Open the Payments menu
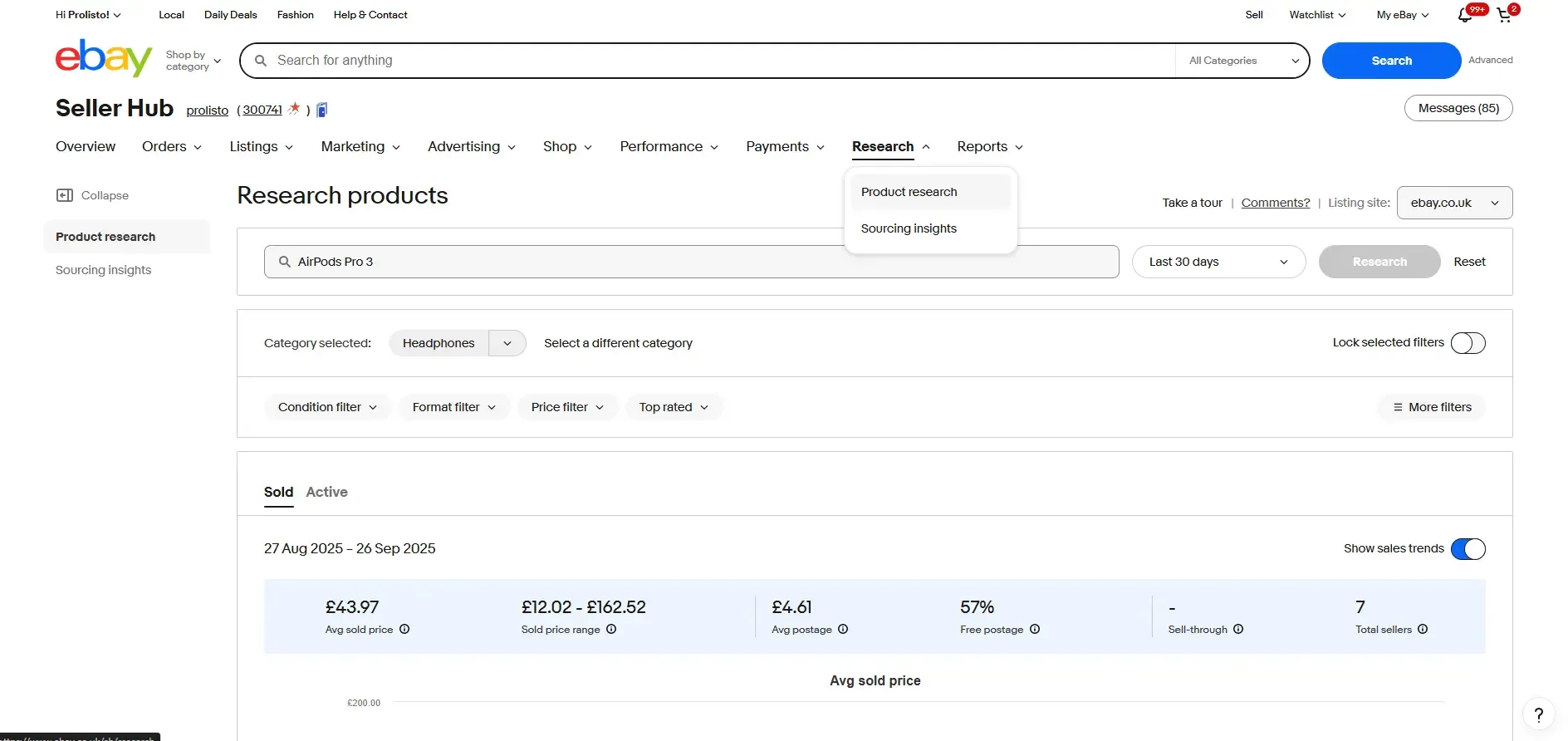Screen dimensions: 1568x741 (785, 146)
